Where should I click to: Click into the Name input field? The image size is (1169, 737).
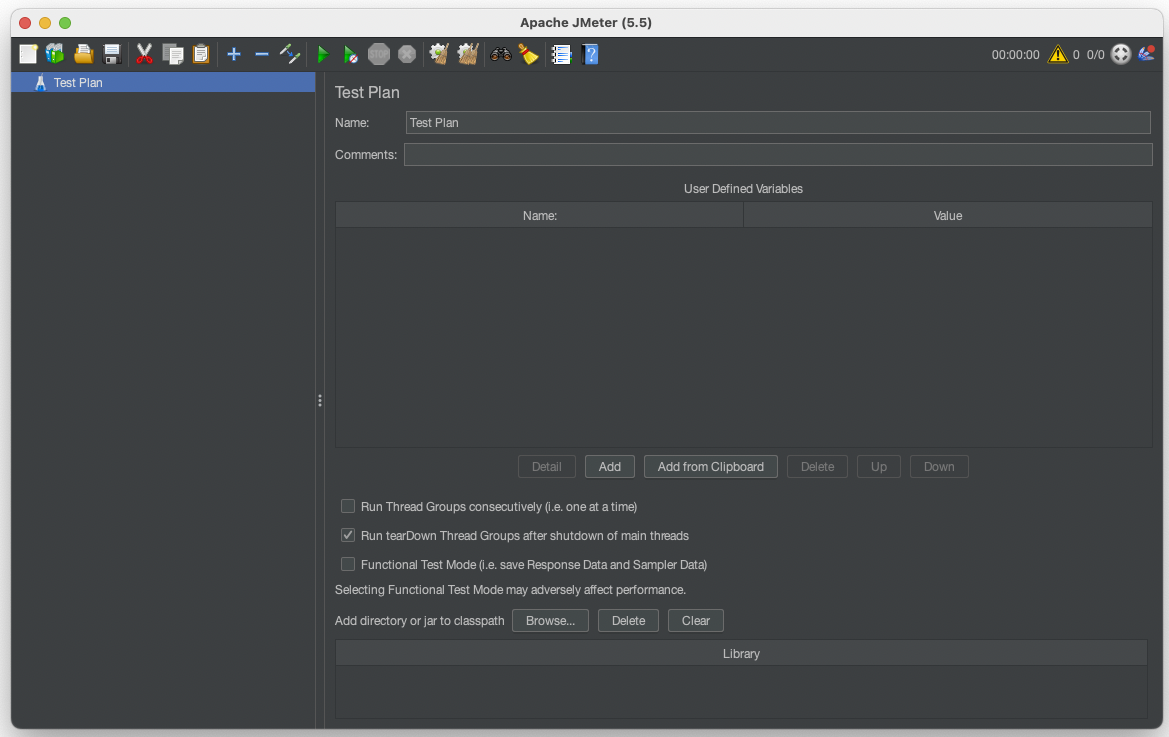coord(778,123)
